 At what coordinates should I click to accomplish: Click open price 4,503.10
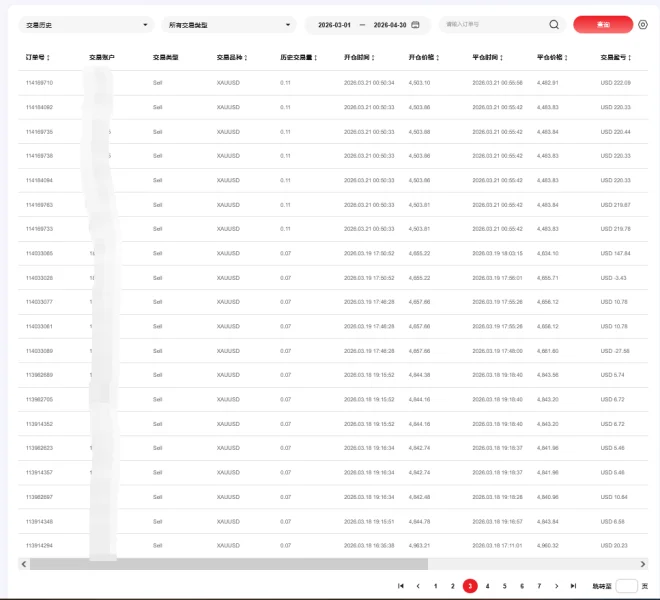point(419,83)
